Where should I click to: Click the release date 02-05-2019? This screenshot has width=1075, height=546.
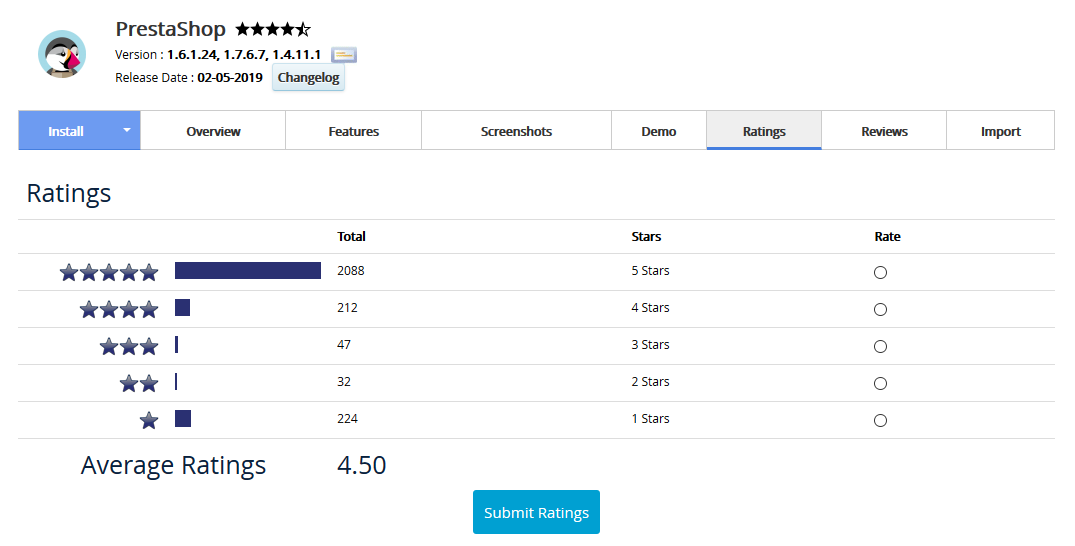[x=230, y=78]
